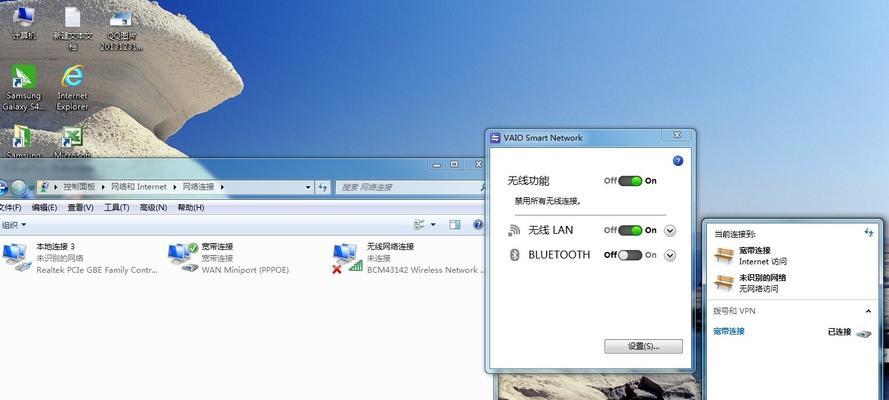Screen dimensions: 889x400
Task: Click the refresh icon in the network flyout
Action: (868, 232)
